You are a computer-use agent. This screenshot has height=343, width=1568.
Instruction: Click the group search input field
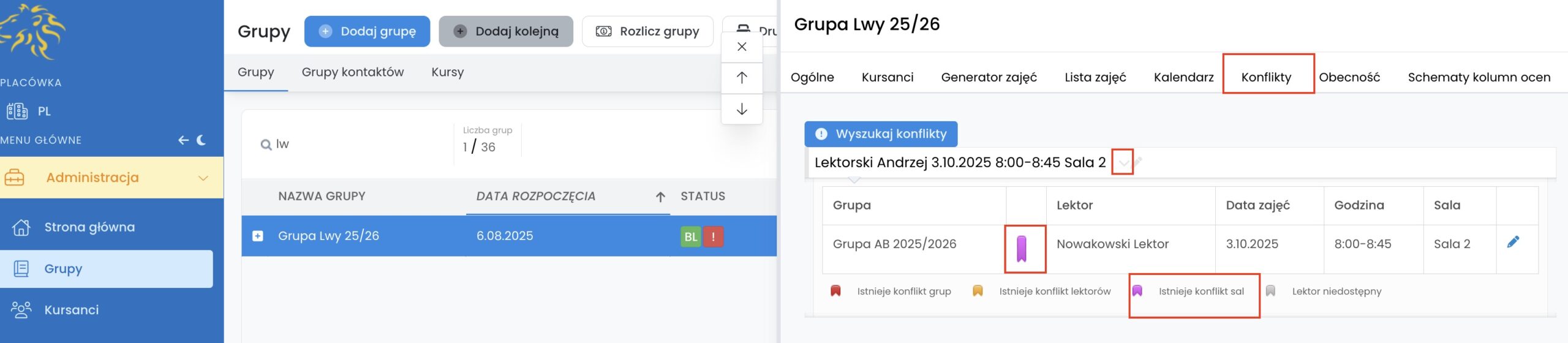point(355,144)
